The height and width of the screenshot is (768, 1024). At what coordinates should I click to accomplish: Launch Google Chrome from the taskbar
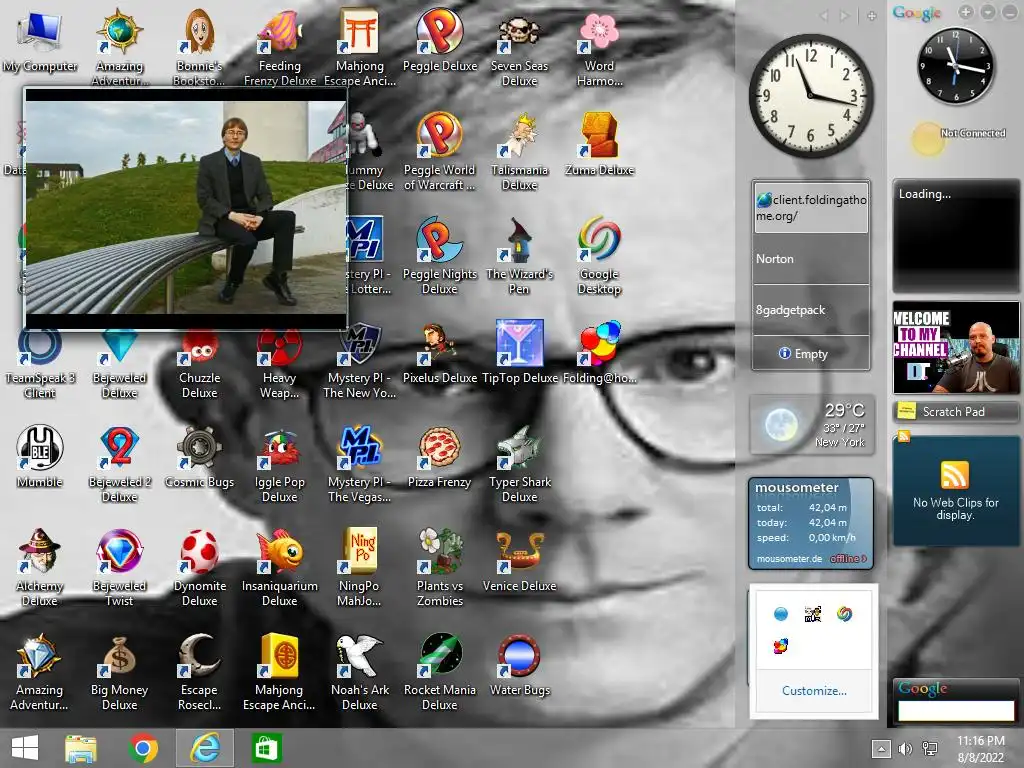coord(143,748)
